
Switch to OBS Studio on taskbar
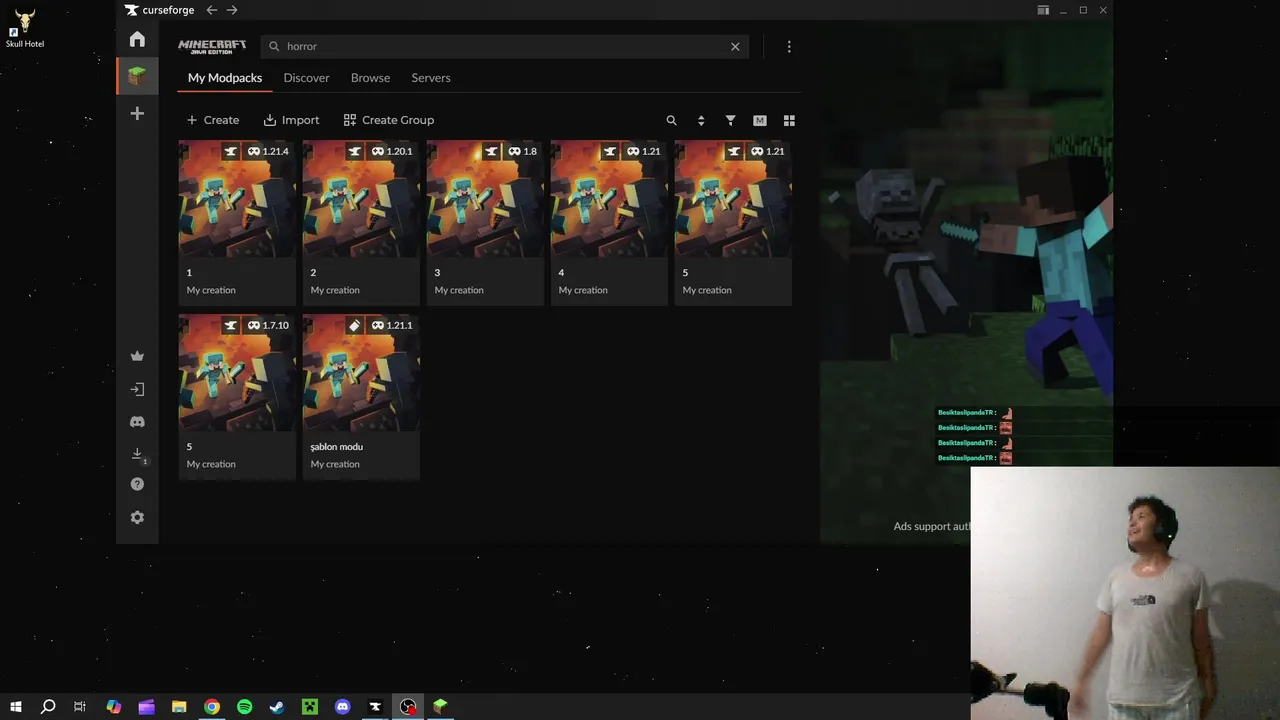408,707
